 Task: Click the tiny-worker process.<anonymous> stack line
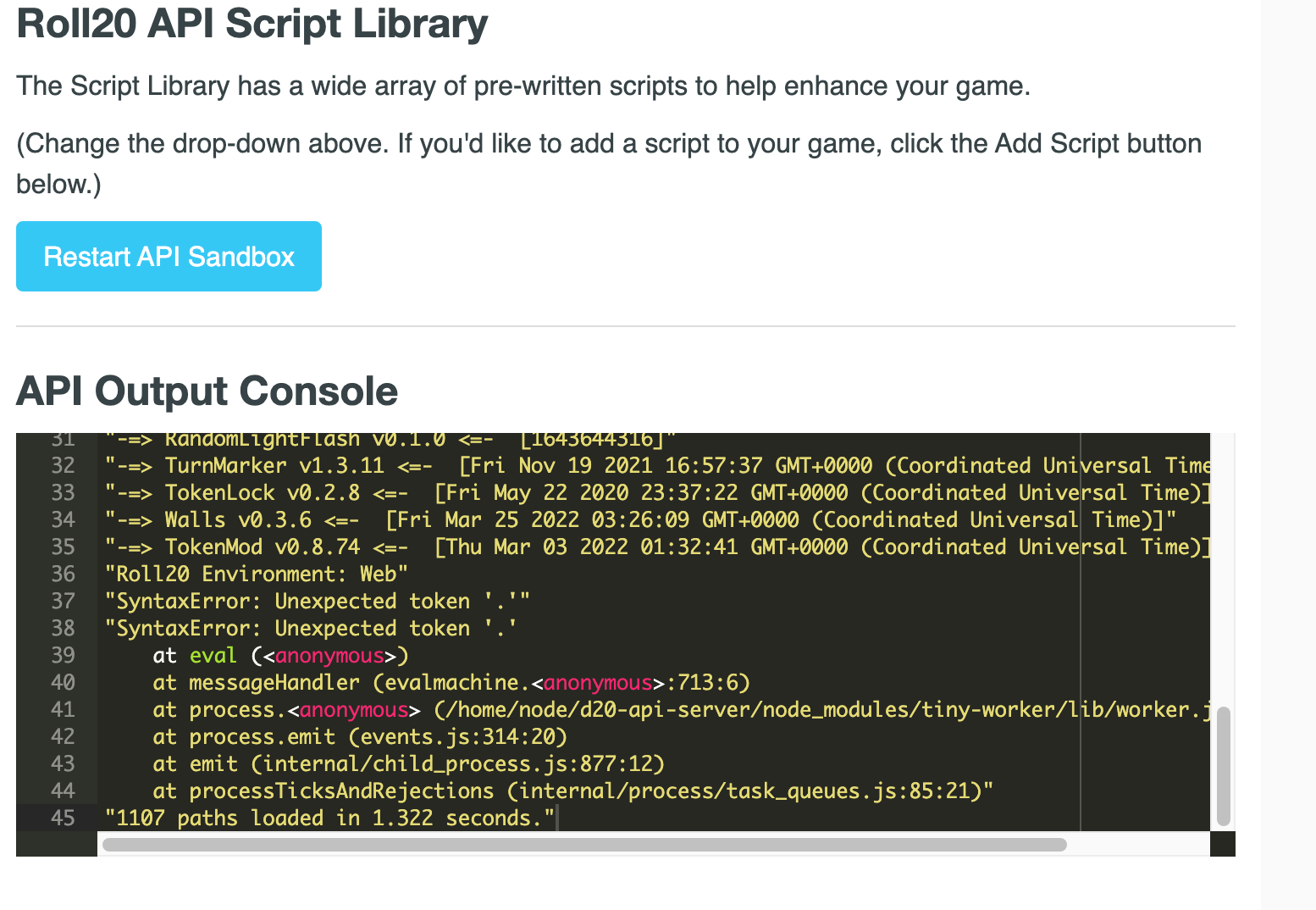point(682,709)
